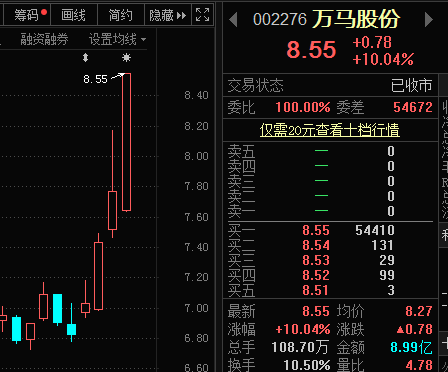Click the large current price 8.55
The height and width of the screenshot is (372, 448).
tap(311, 50)
